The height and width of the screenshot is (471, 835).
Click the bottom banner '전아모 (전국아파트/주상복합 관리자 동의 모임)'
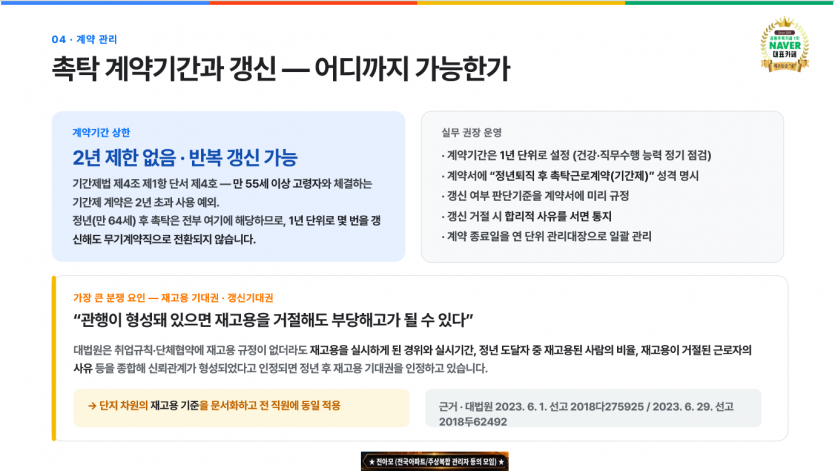[x=435, y=461]
